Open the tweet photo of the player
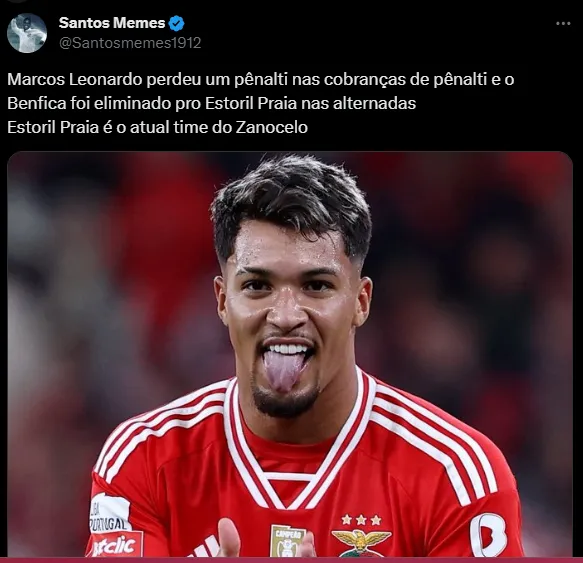 point(290,354)
